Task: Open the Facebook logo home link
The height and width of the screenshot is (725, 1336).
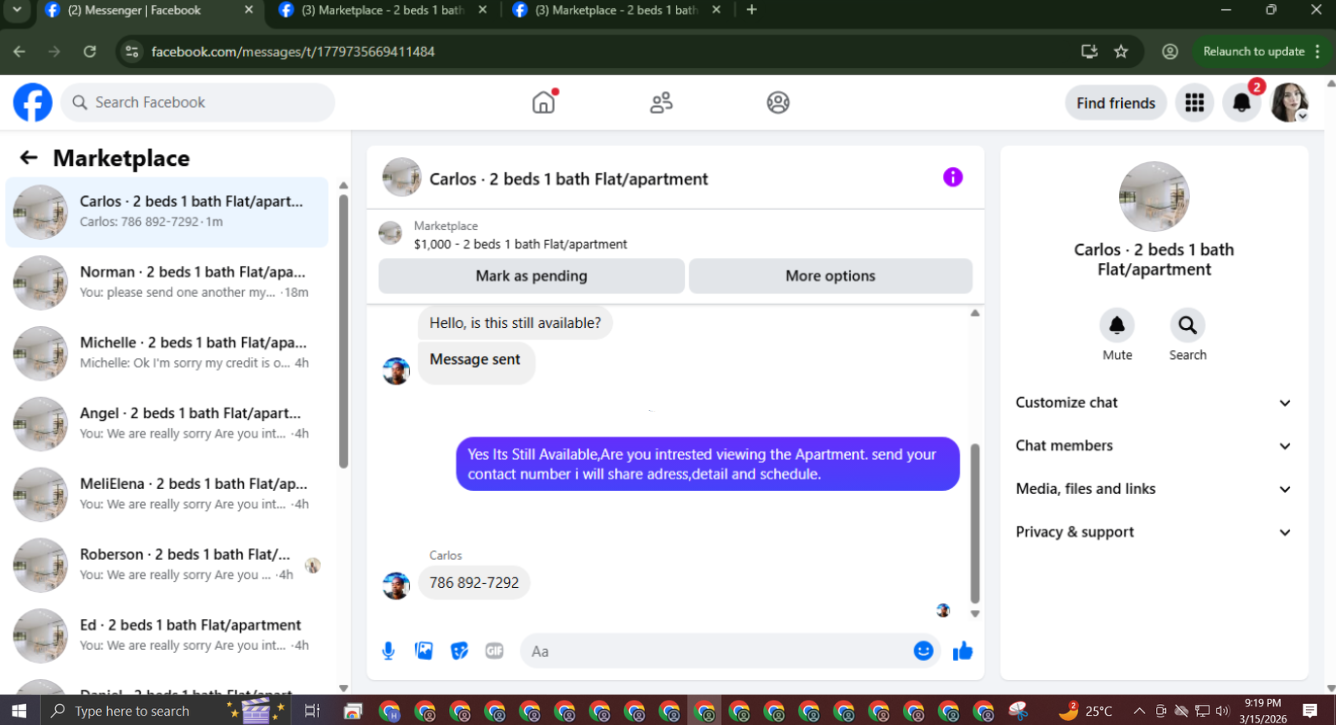Action: coord(32,102)
